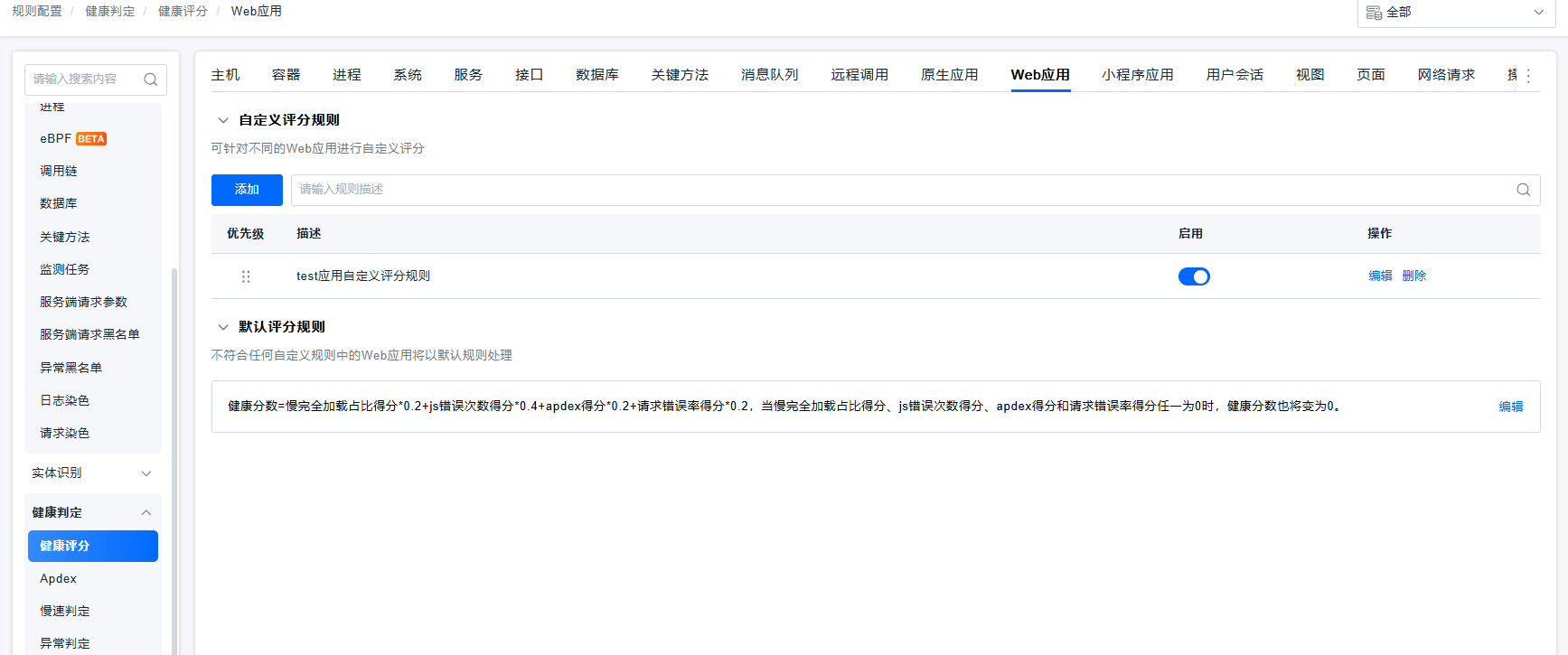Viewport: 1568px width, 655px height.
Task: Click the sidebar search magnifier icon
Action: point(151,80)
